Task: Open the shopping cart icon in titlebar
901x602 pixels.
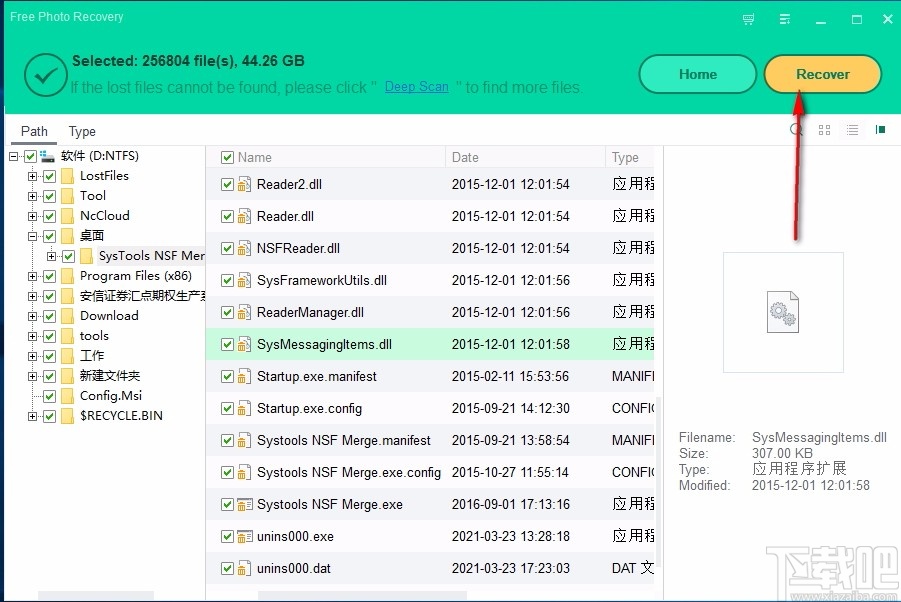Action: 748,18
